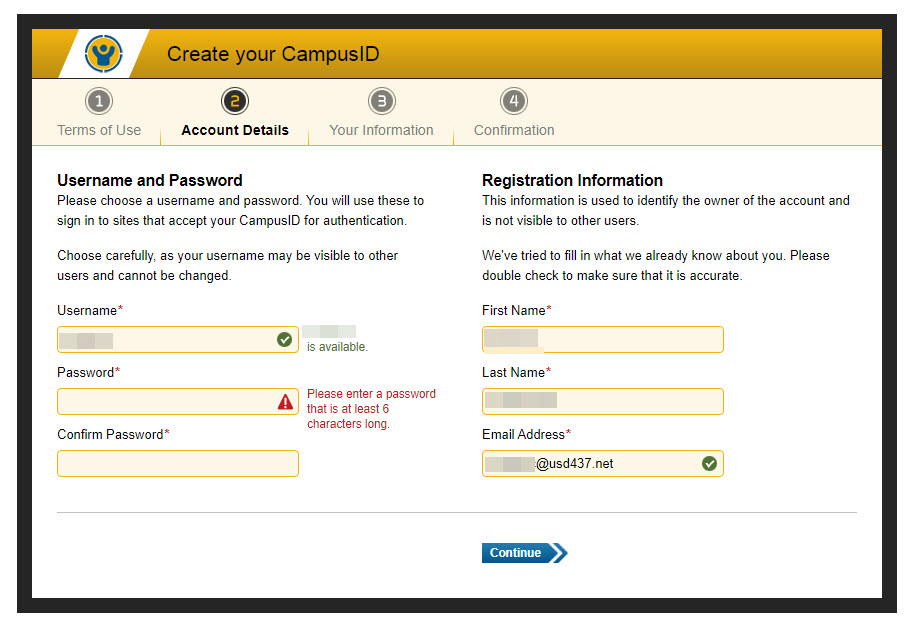
Task: Switch to the Your Information tab
Action: 381,130
